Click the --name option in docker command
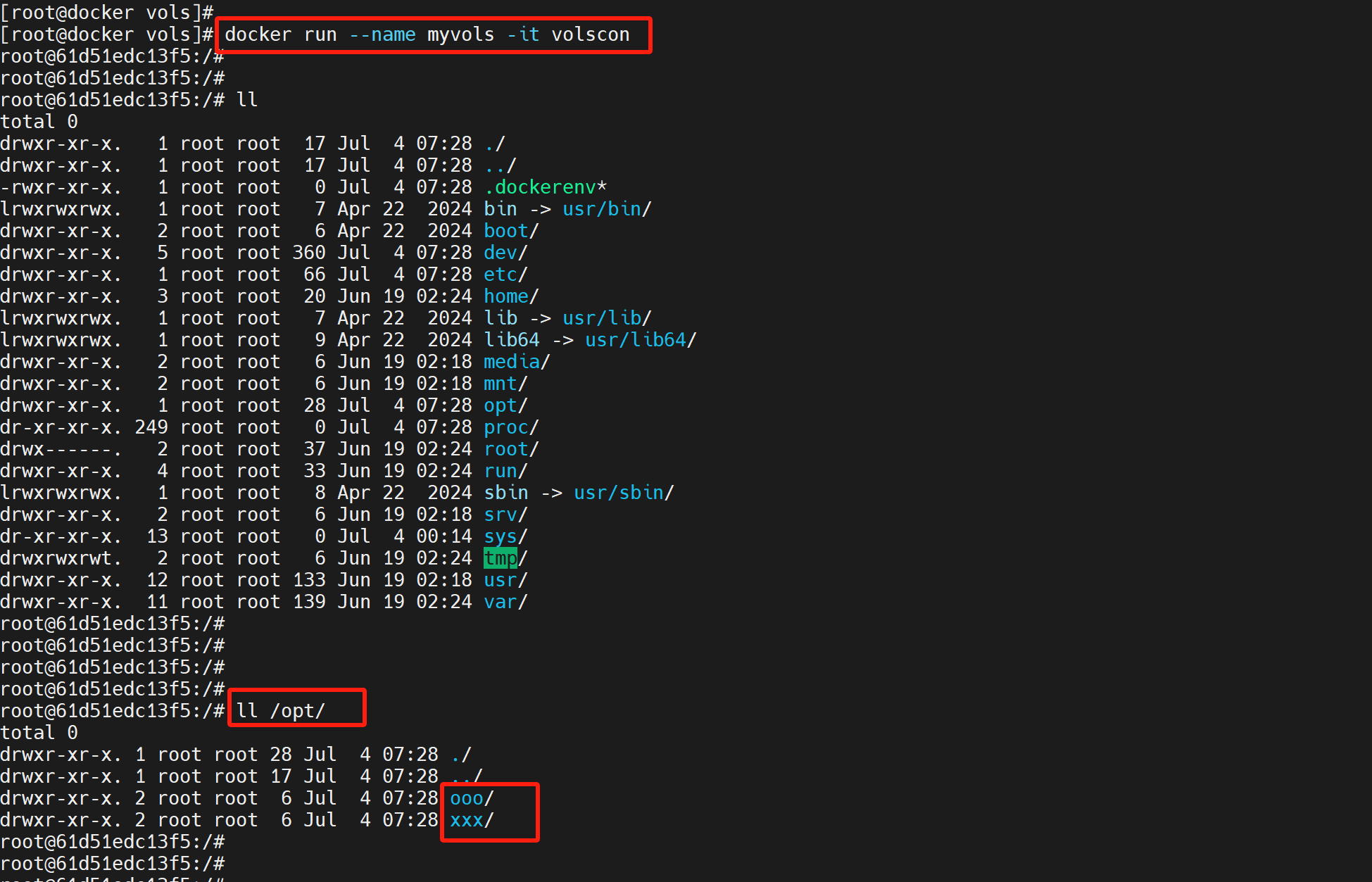The width and height of the screenshot is (1372, 882). (x=382, y=34)
